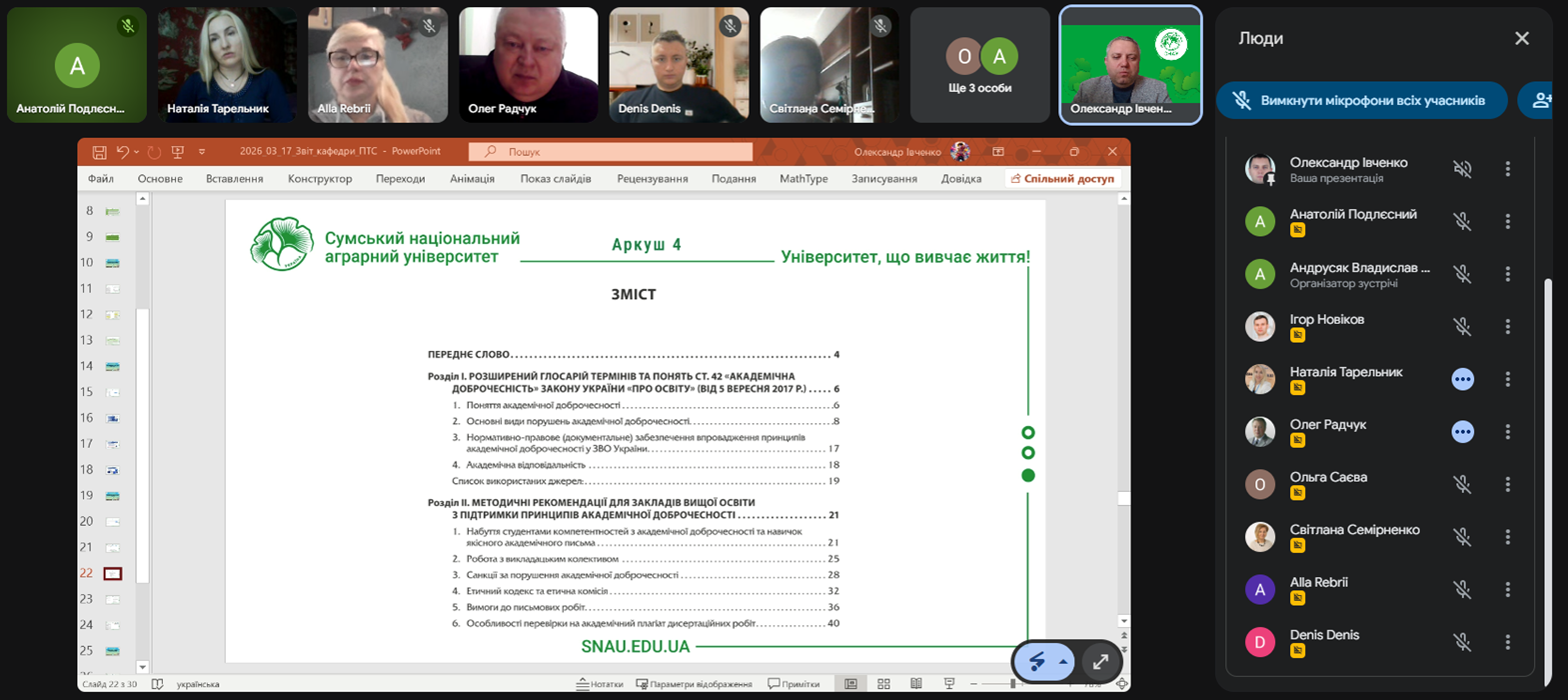Open the Вставлення ribbon tab
The height and width of the screenshot is (700, 1568).
(234, 179)
